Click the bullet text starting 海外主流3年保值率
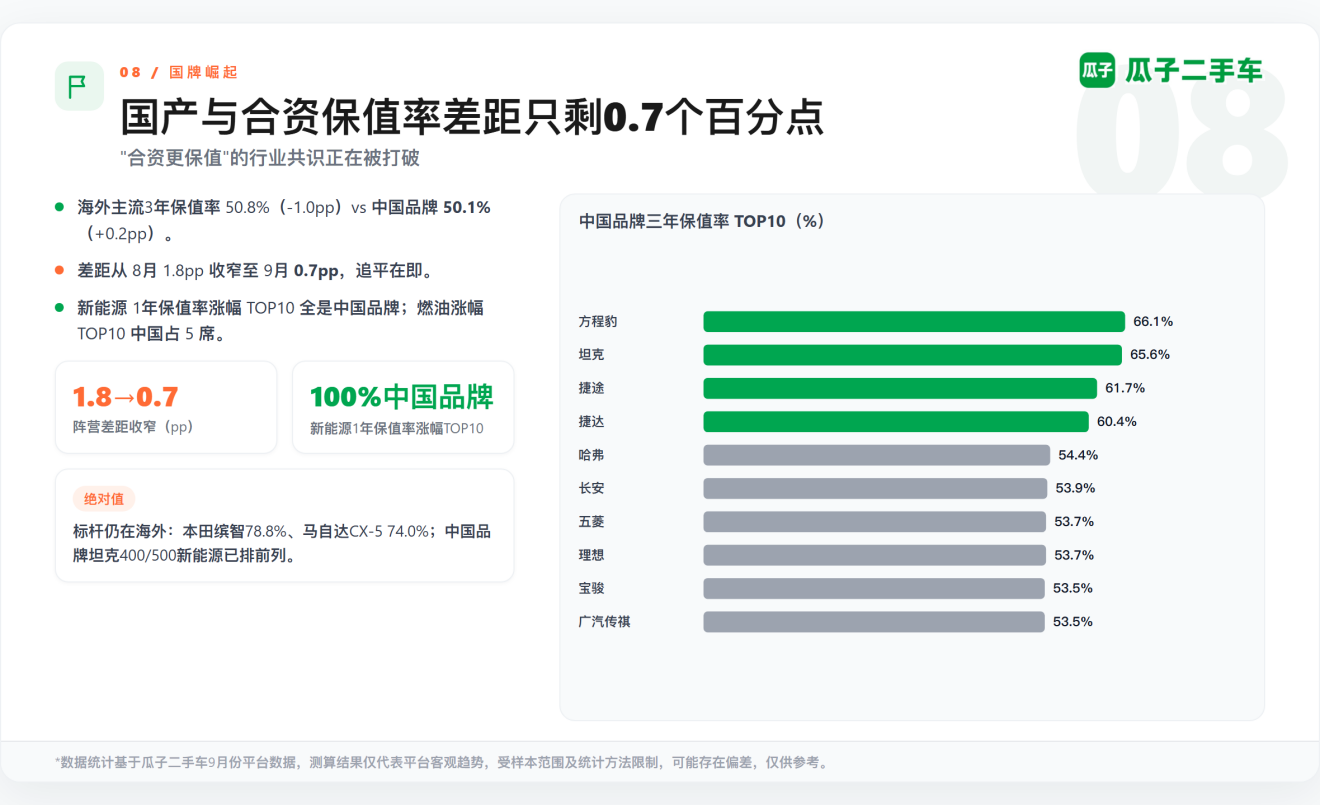 click(x=284, y=221)
